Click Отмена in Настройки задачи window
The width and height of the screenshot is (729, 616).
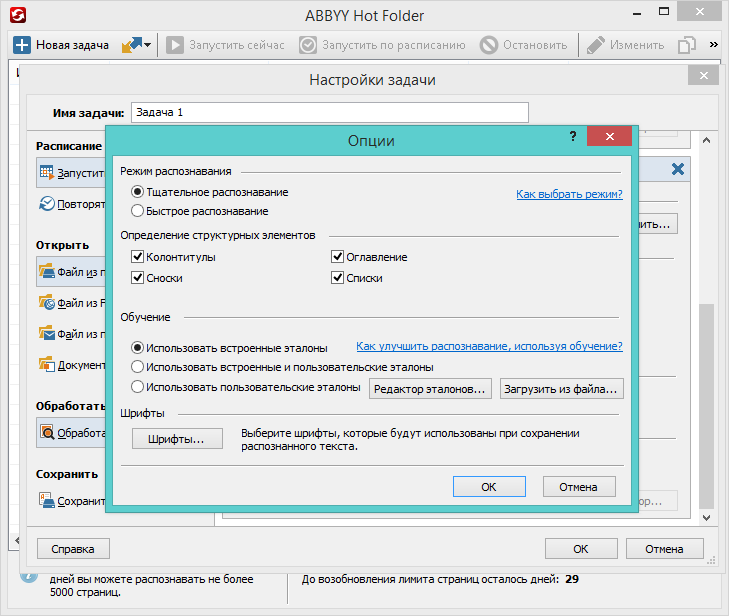click(665, 549)
